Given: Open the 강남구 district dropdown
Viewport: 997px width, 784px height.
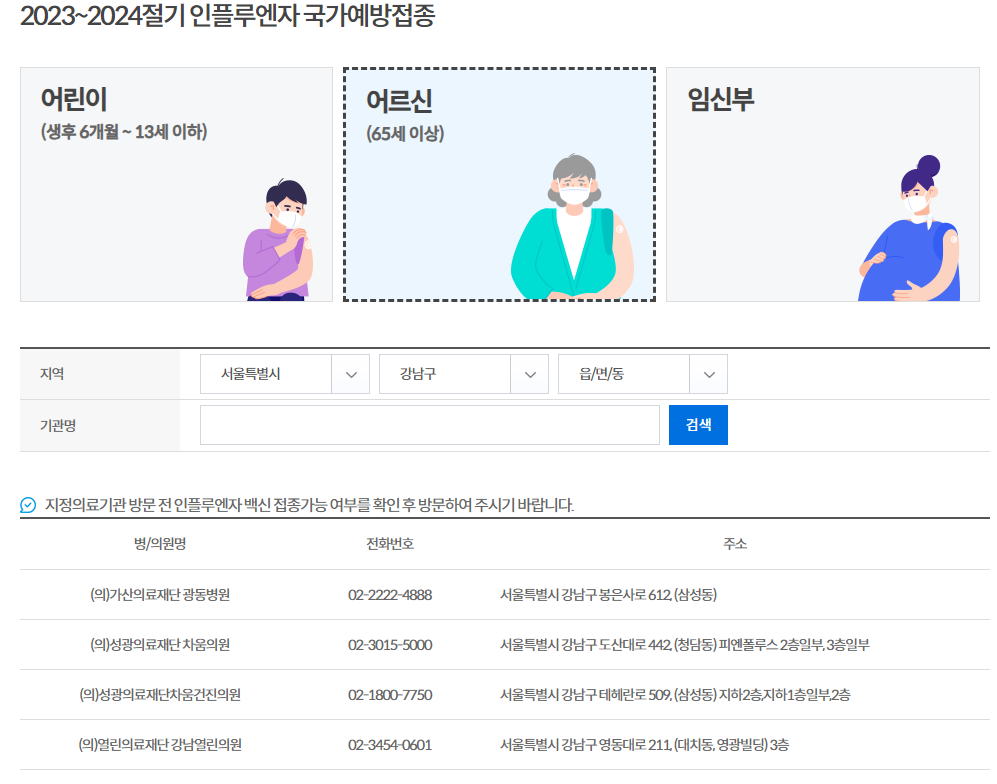Looking at the screenshot, I should 463,374.
